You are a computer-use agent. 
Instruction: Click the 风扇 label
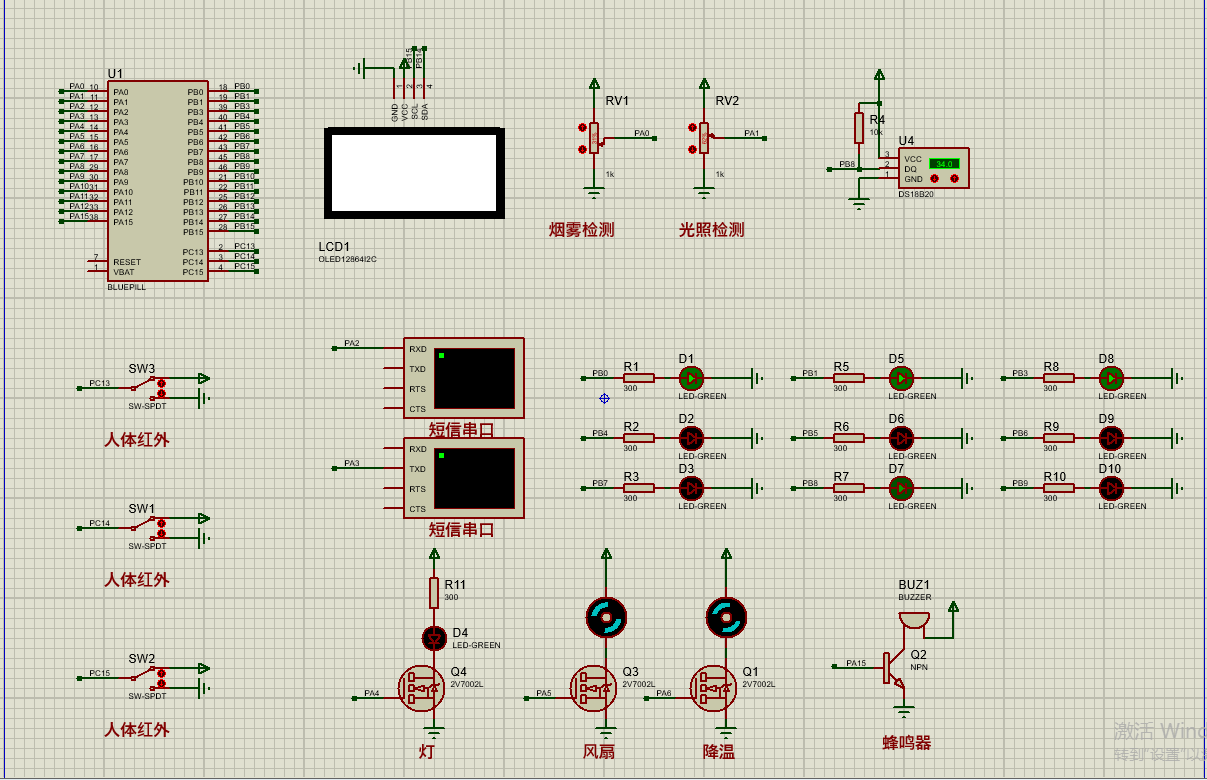(599, 751)
